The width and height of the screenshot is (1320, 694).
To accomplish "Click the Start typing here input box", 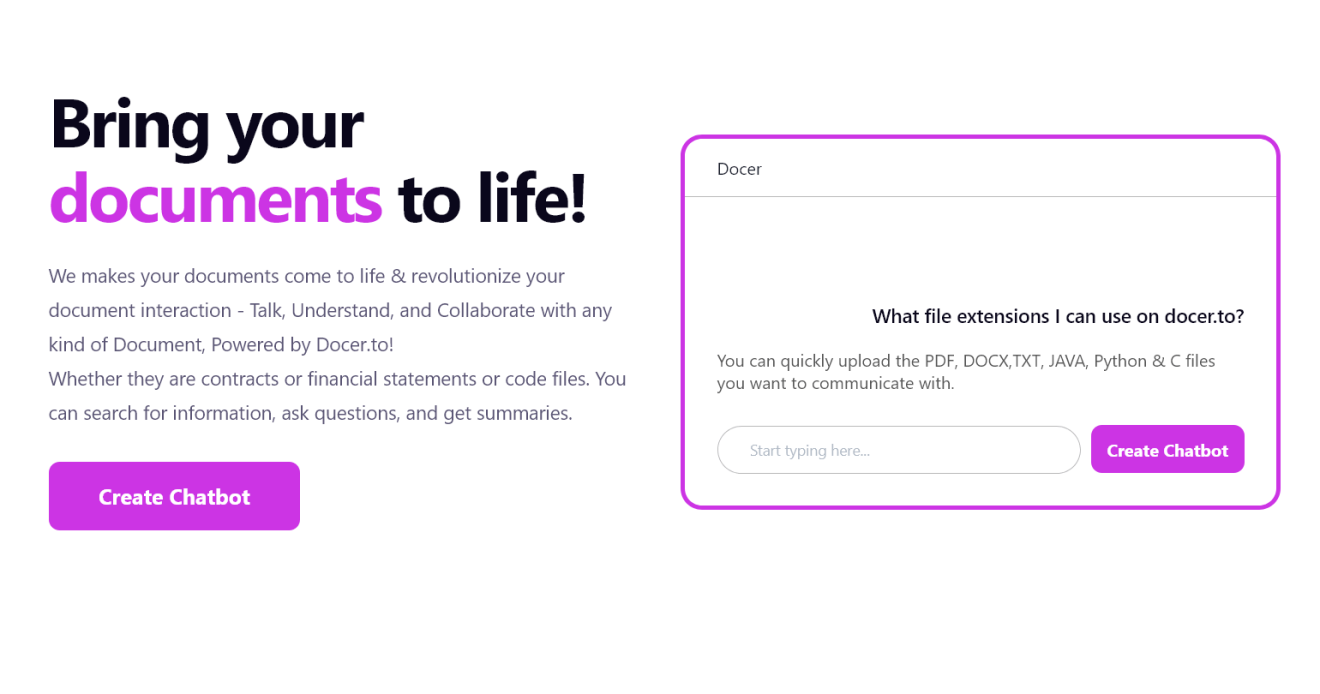I will coord(898,449).
